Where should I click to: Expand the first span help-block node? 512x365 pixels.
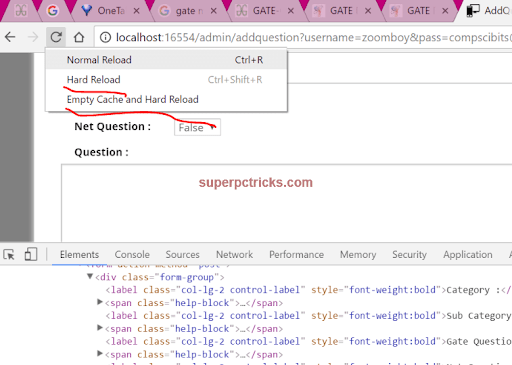[x=99, y=302]
